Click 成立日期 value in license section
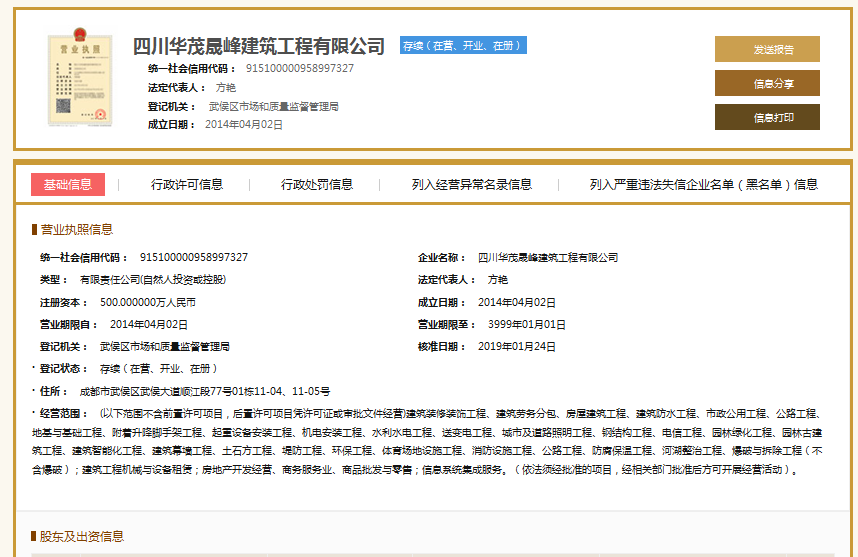858x557 pixels. (517, 302)
